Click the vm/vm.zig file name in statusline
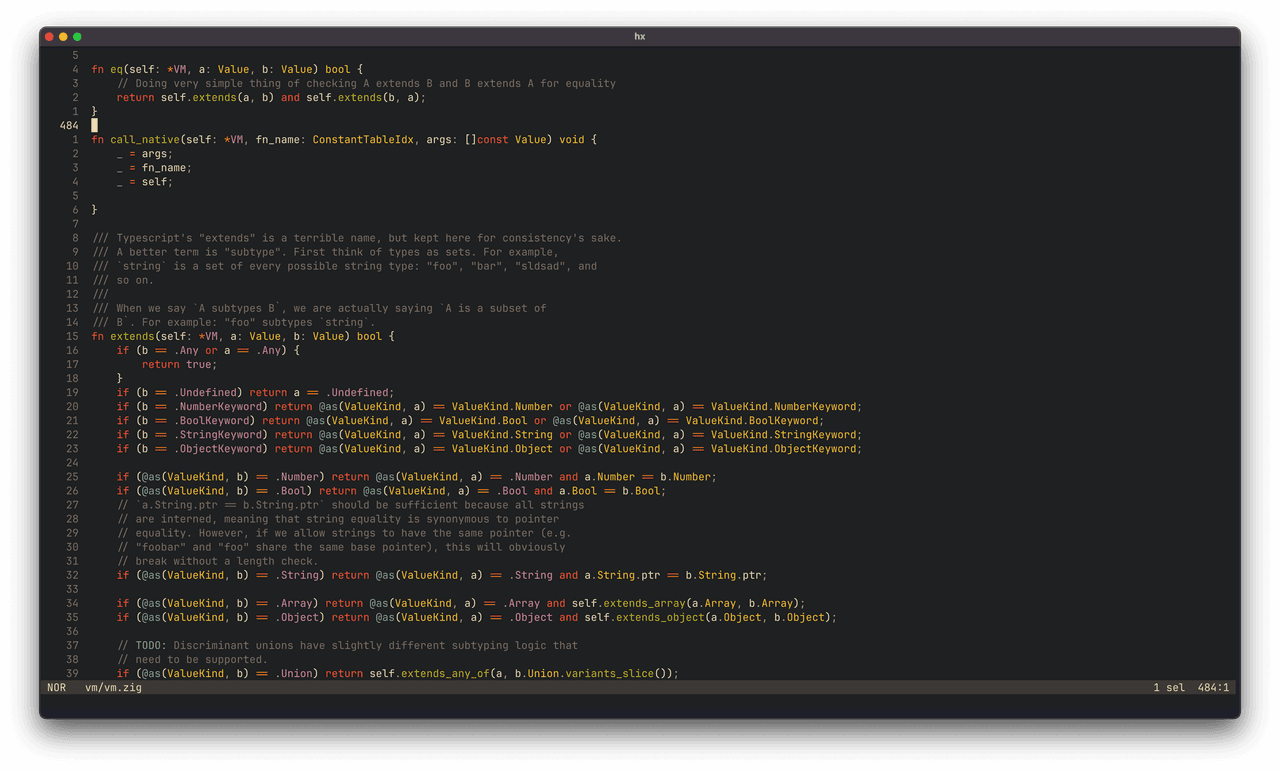1280x771 pixels. (113, 688)
